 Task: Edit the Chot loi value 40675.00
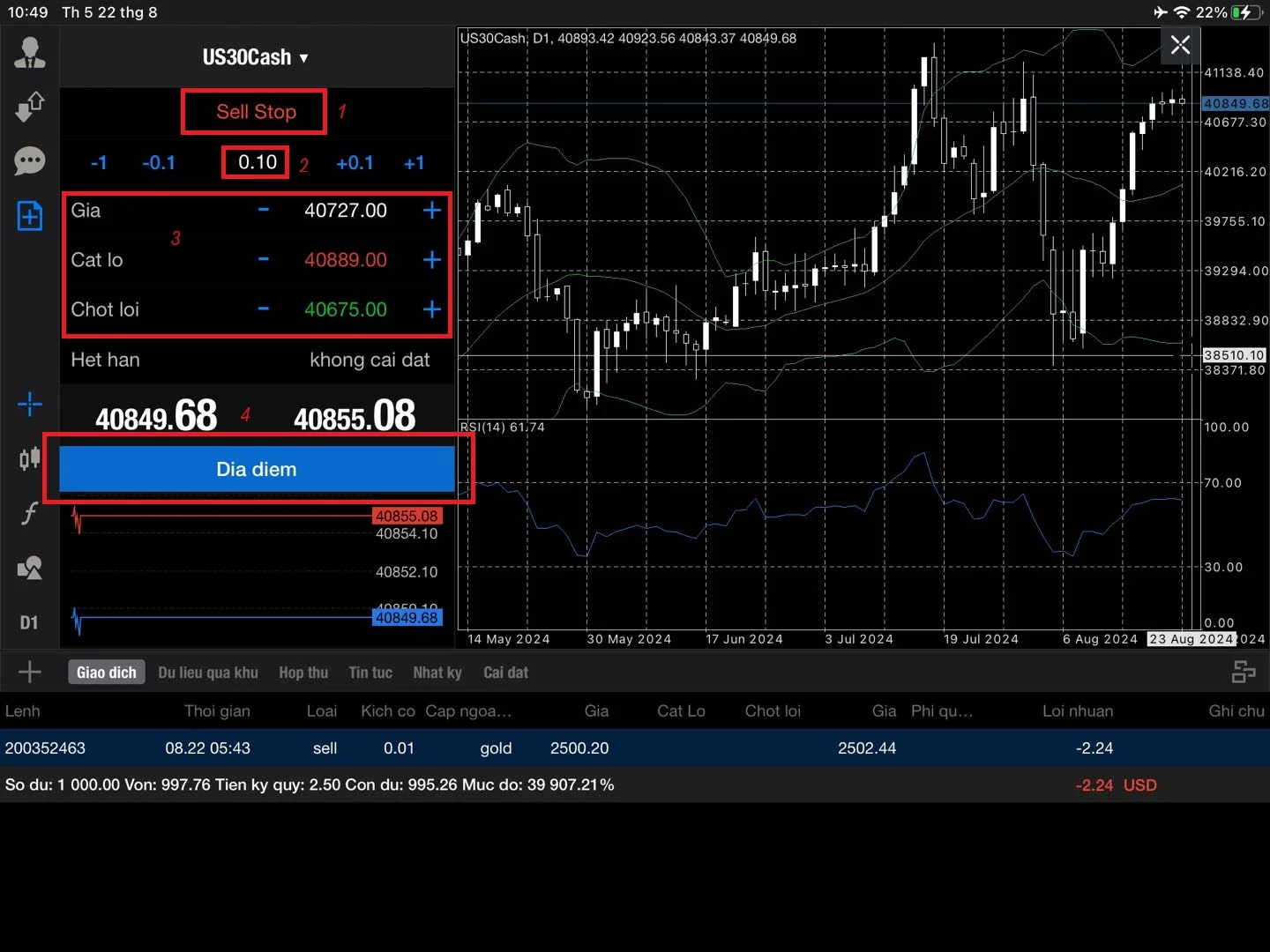click(x=346, y=309)
